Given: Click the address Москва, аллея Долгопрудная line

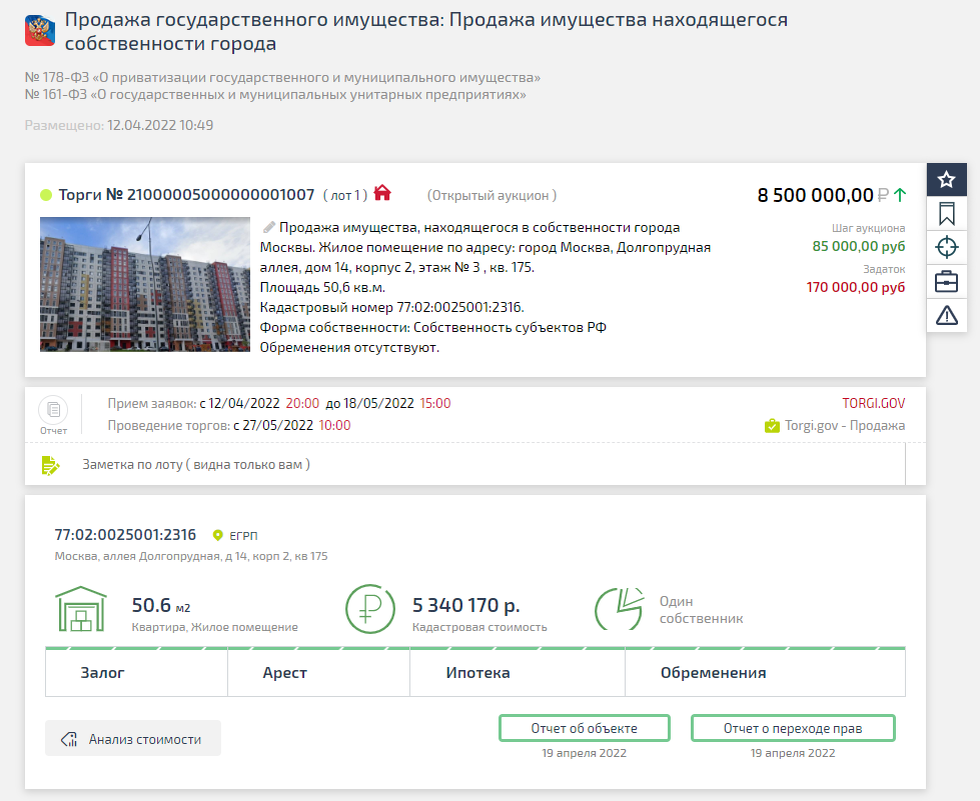Looking at the screenshot, I should tap(191, 556).
